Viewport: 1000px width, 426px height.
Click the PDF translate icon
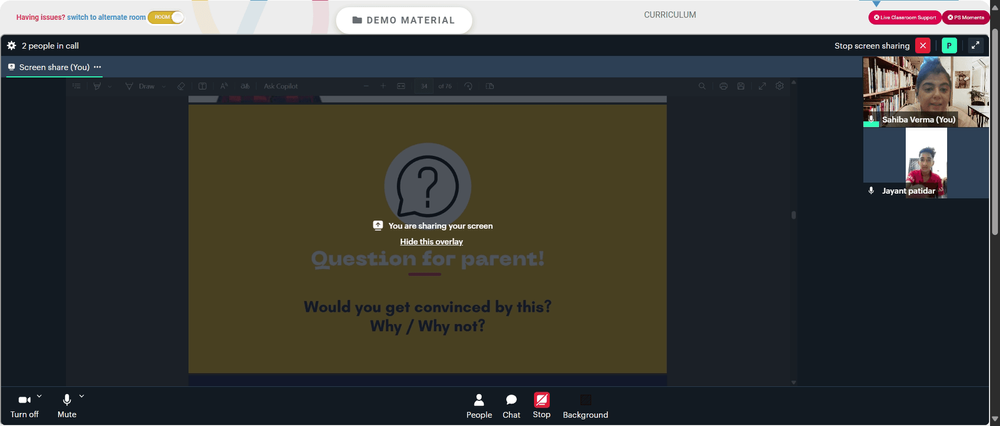[245, 86]
